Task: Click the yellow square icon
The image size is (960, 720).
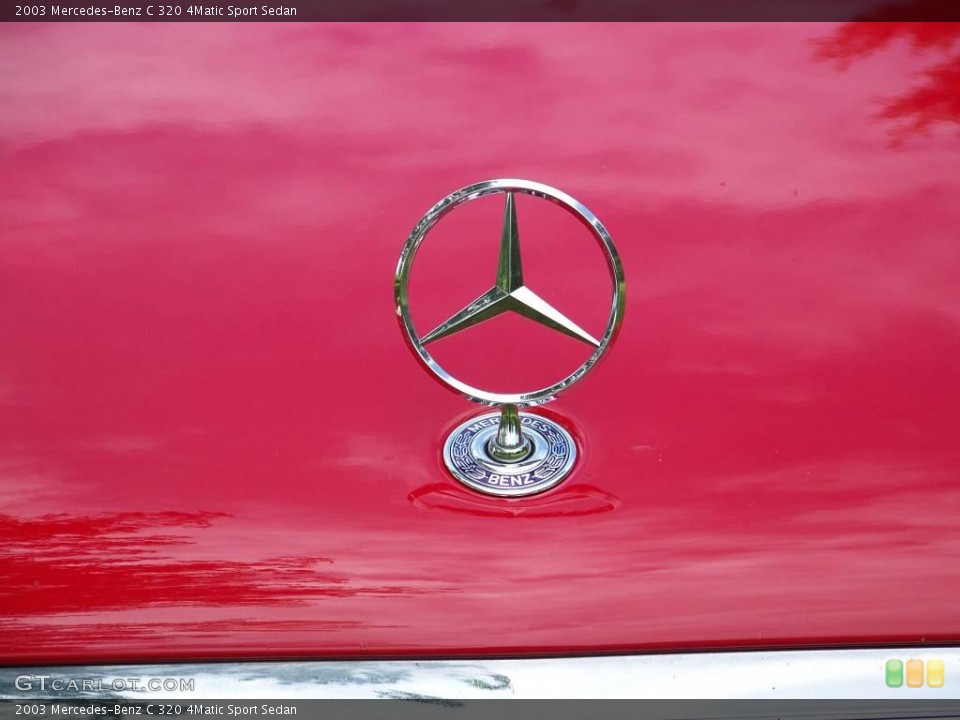Action: (935, 673)
